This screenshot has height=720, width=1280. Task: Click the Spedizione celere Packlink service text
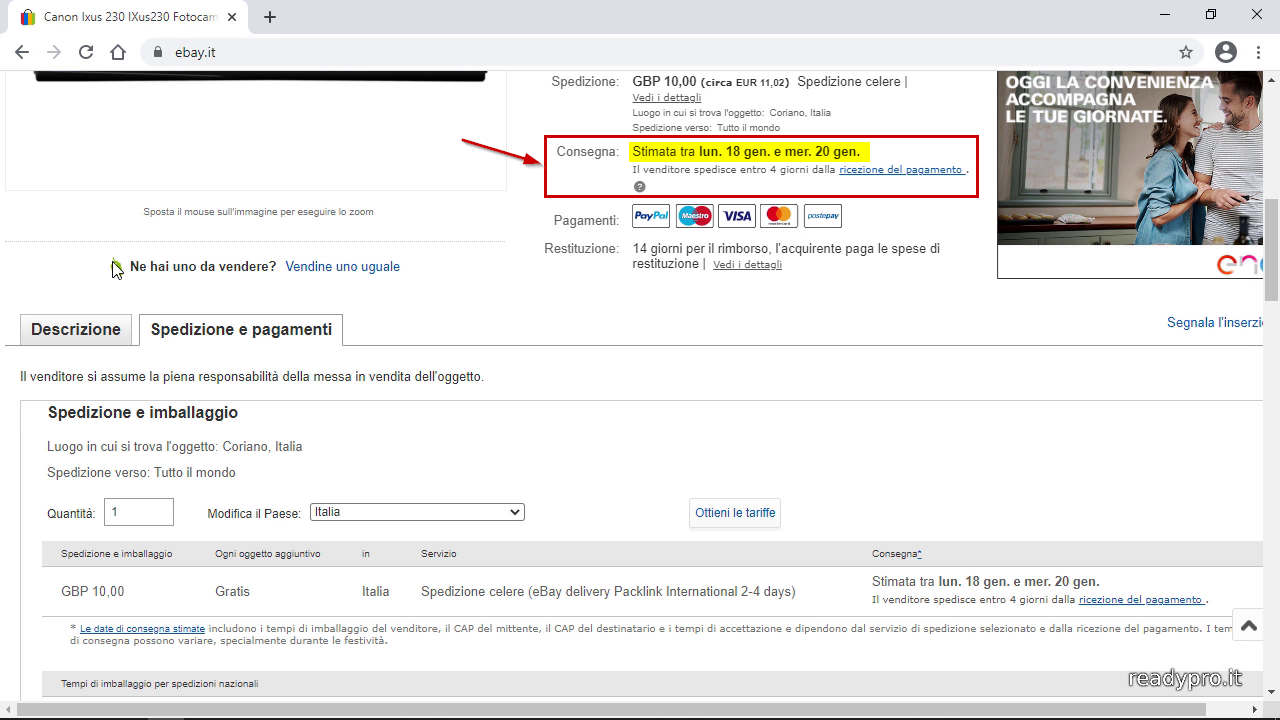click(608, 592)
